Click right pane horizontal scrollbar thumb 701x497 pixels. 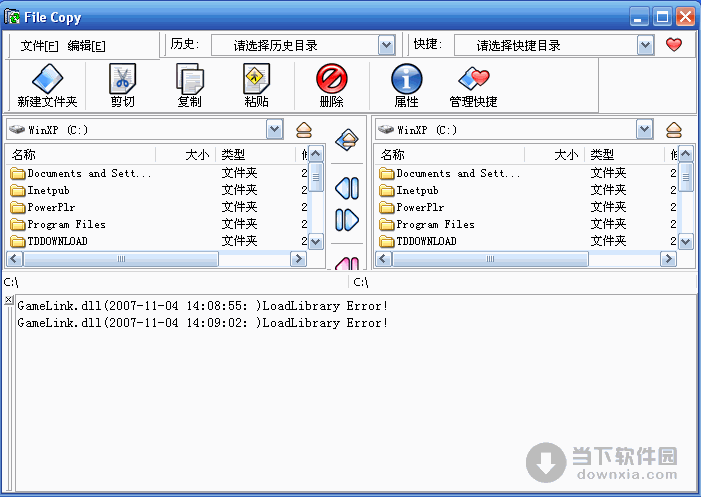(490, 259)
